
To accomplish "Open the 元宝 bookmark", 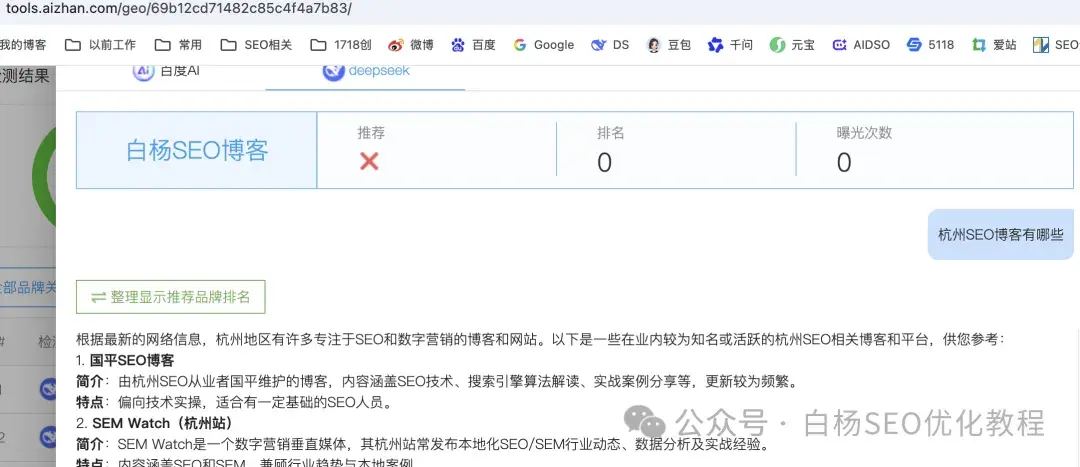I will 792,45.
